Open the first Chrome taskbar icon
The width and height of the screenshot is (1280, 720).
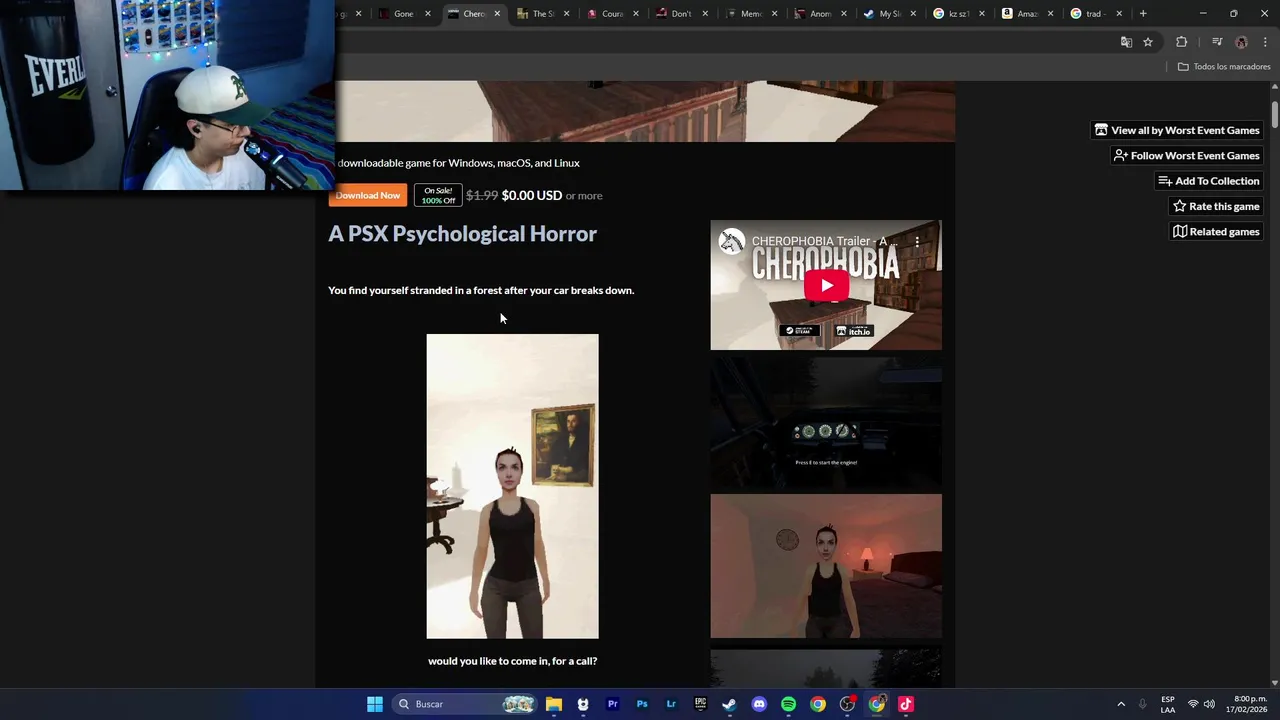pyautogui.click(x=818, y=704)
